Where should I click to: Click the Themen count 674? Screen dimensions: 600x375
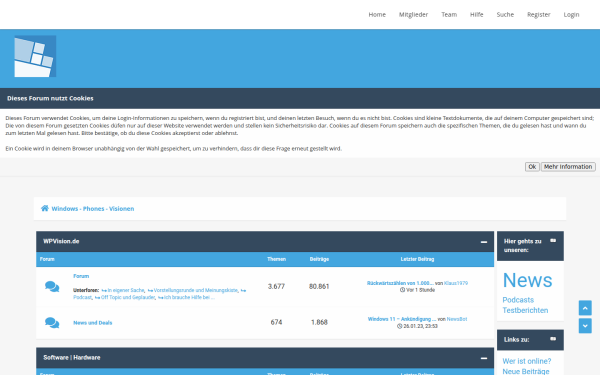276,322
